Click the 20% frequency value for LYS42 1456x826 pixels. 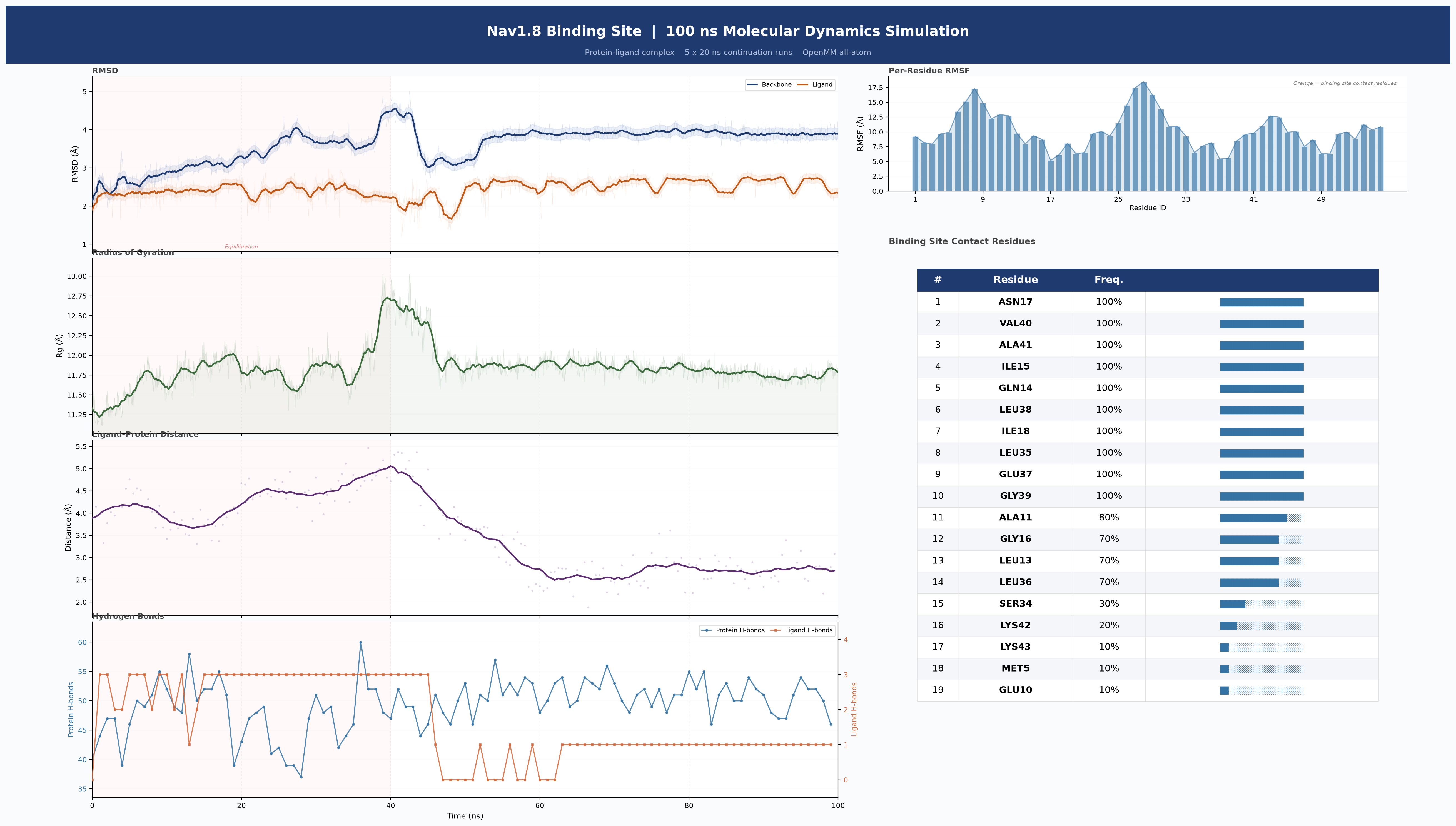pyautogui.click(x=1109, y=625)
